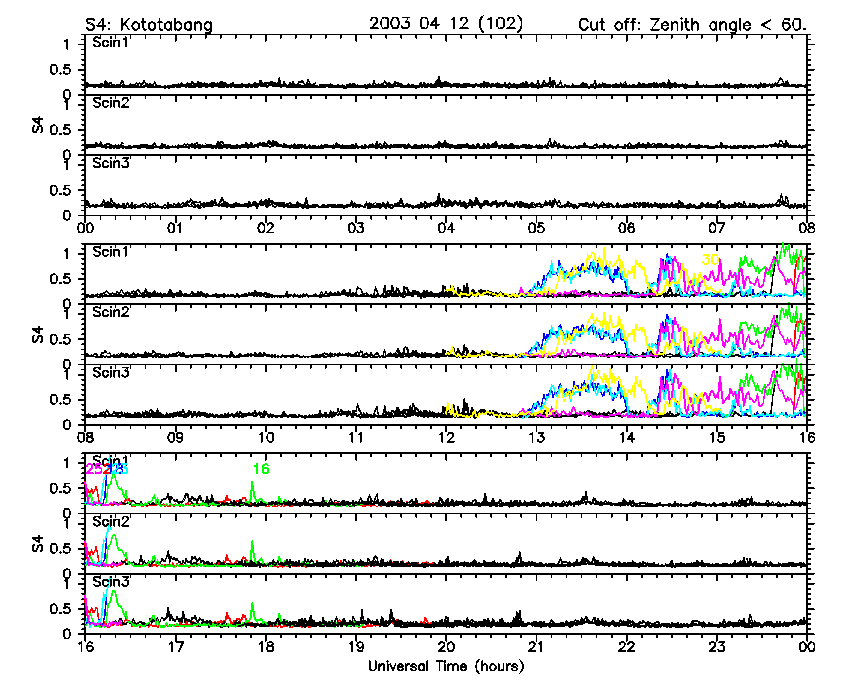Image resolution: width=850 pixels, height=680 pixels.
Task: Click the hour tick label "01"
Action: pyautogui.click(x=175, y=228)
